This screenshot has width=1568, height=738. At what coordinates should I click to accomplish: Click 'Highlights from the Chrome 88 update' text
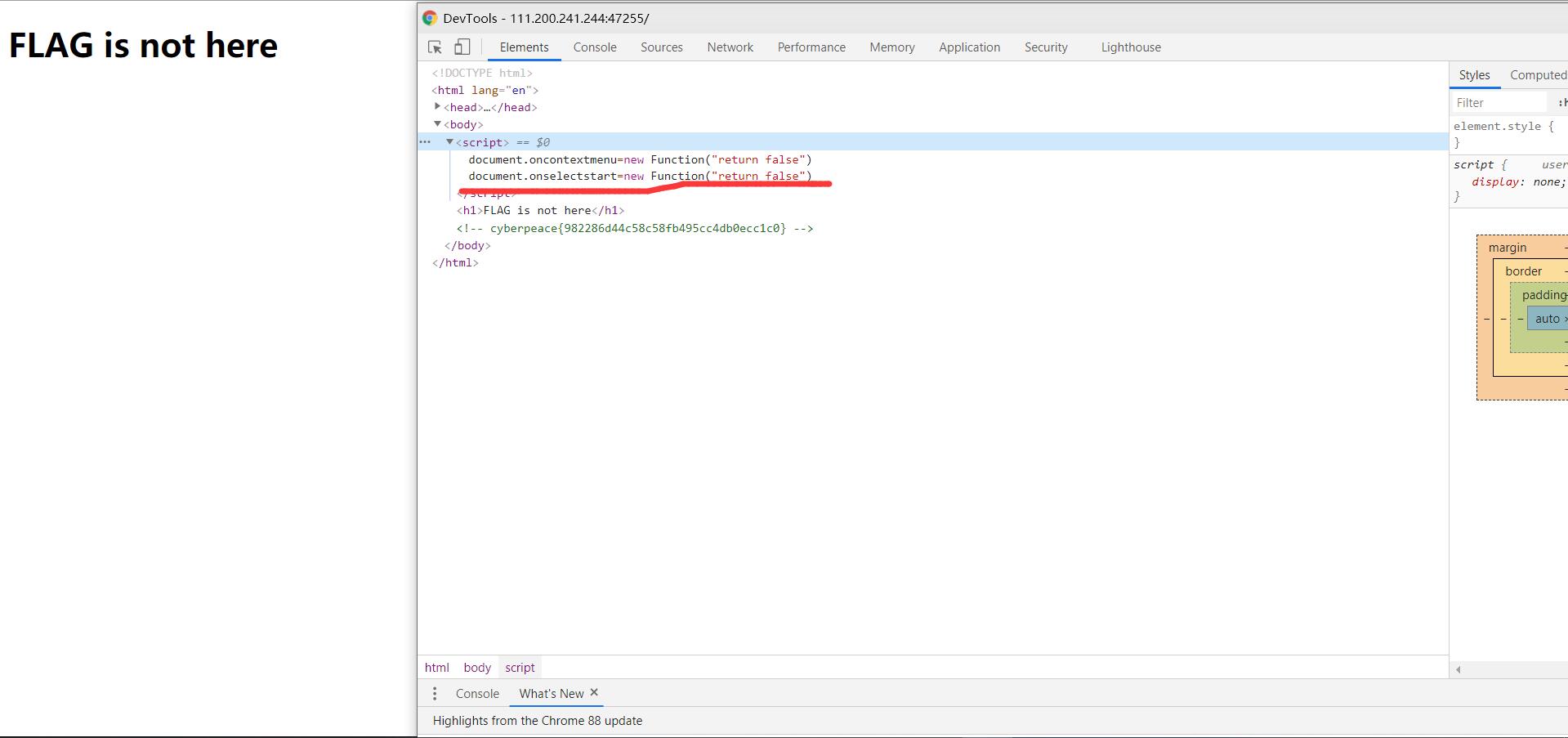point(538,721)
